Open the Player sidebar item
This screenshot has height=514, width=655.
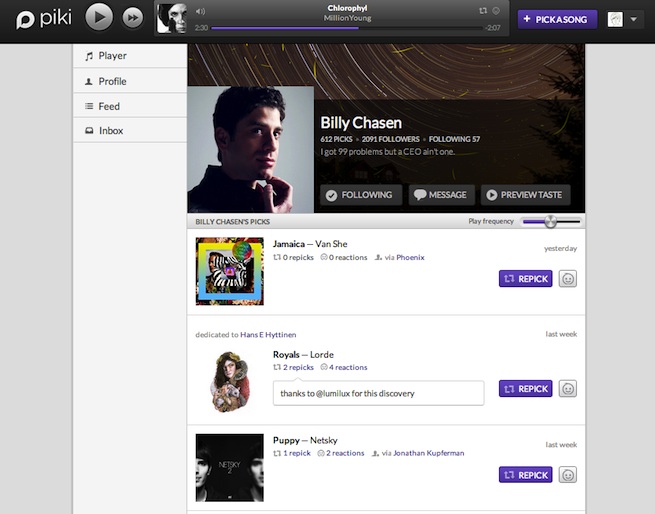click(x=130, y=56)
